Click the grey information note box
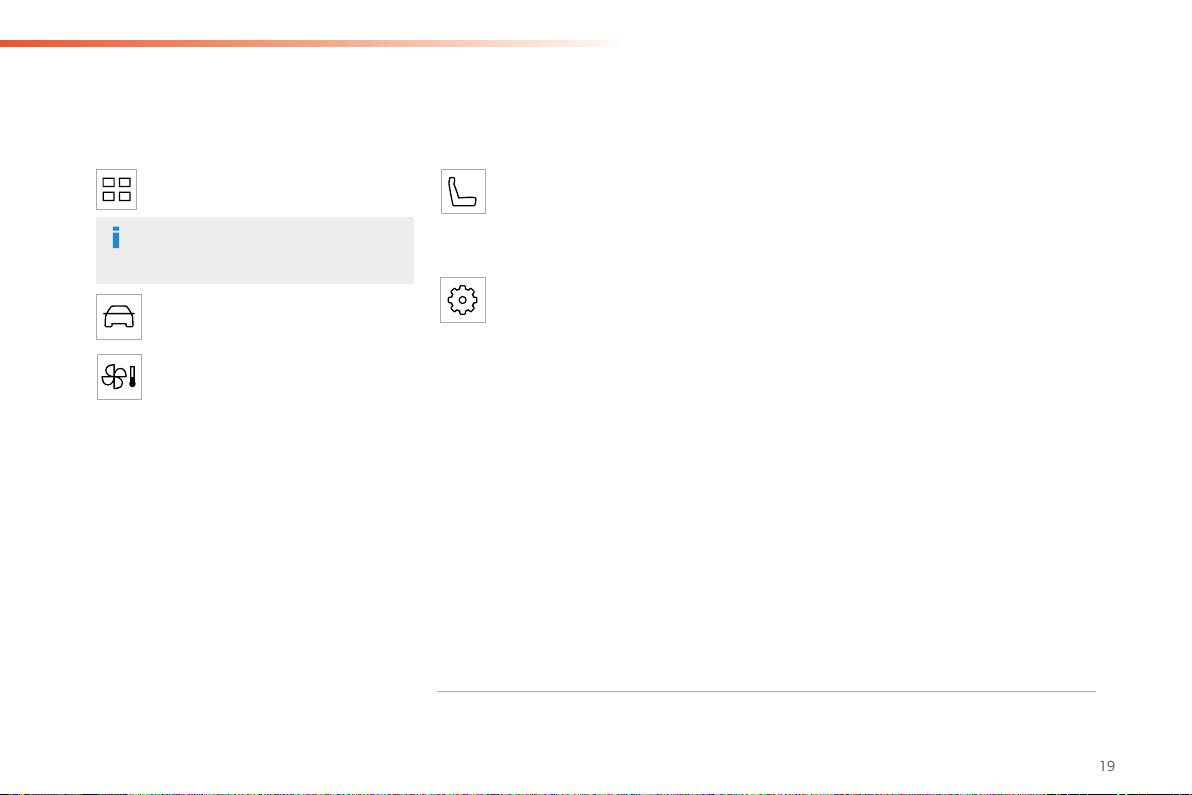Viewport: 1192px width, 795px height. pos(255,250)
